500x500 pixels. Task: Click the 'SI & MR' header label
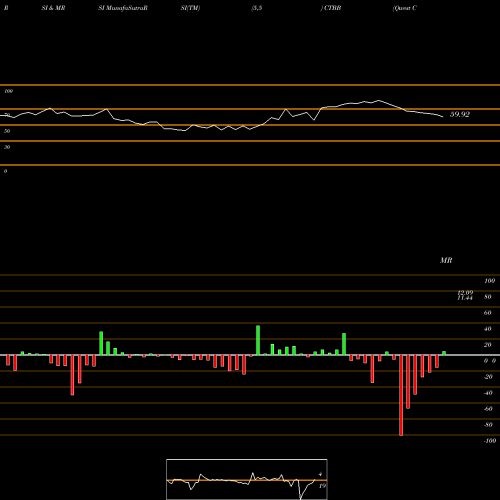53,8
